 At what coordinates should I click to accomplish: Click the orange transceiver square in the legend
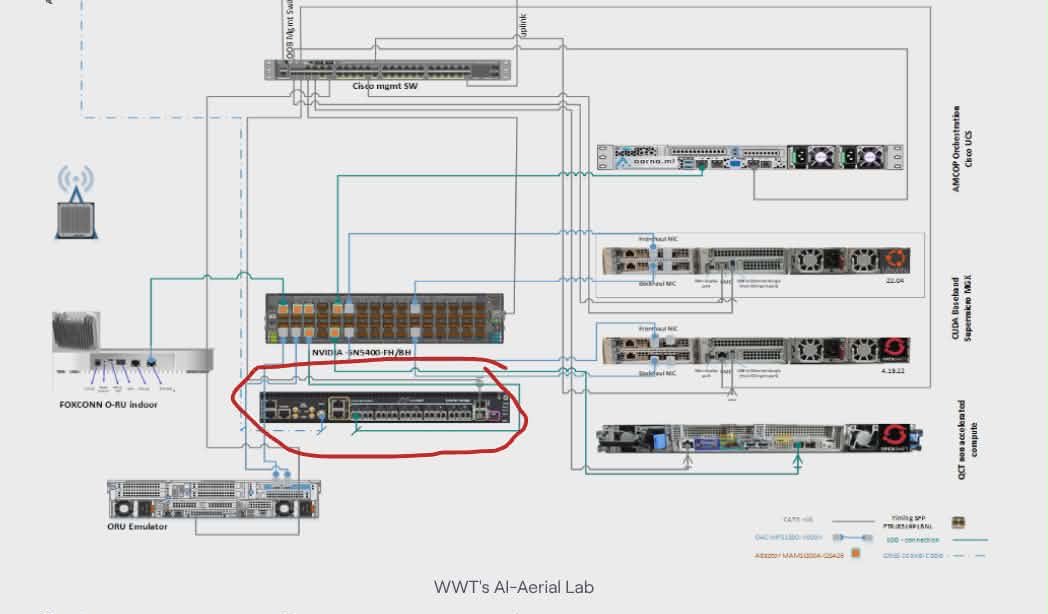pyautogui.click(x=856, y=553)
